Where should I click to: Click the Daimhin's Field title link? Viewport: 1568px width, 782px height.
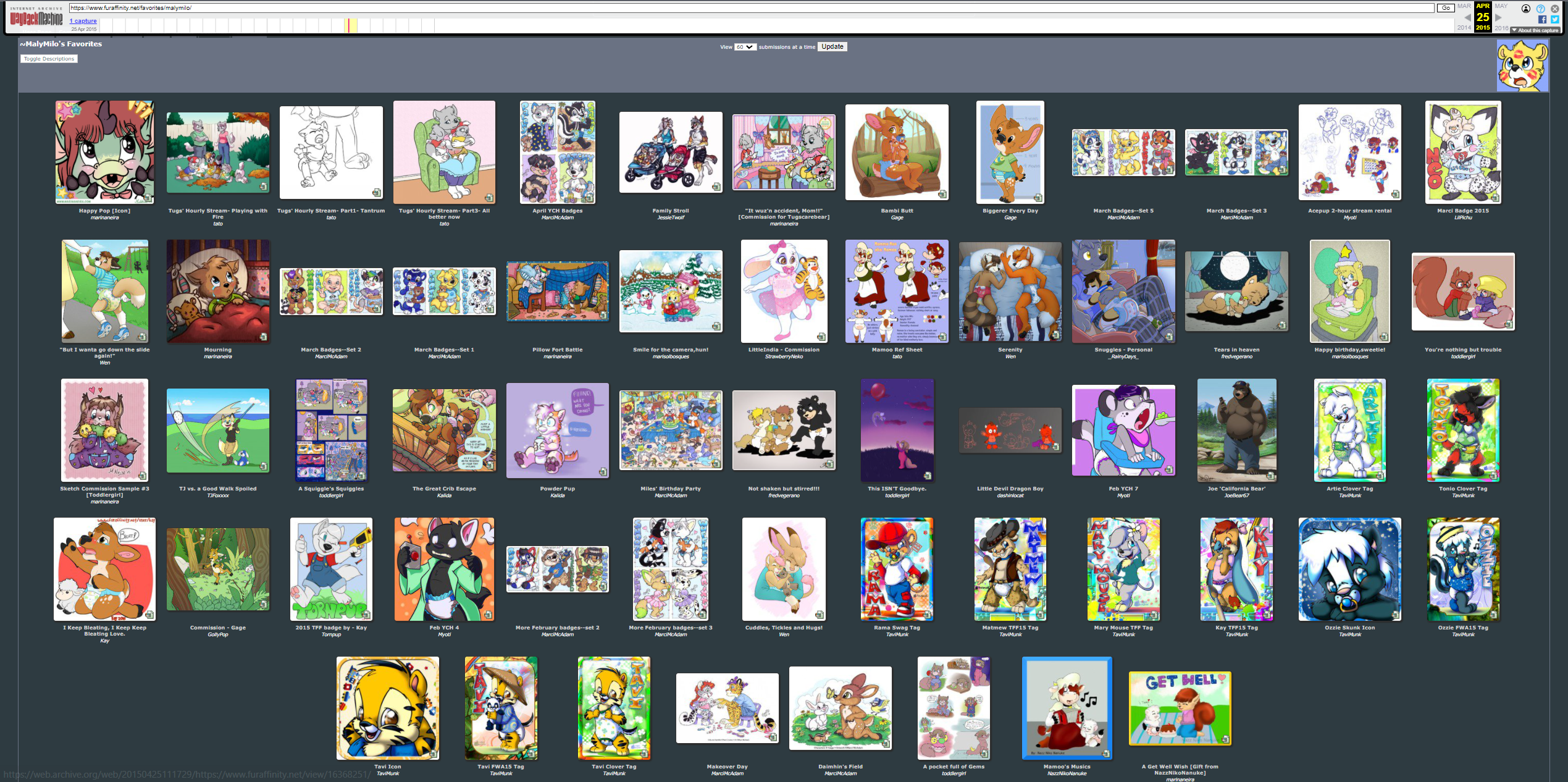pos(840,767)
